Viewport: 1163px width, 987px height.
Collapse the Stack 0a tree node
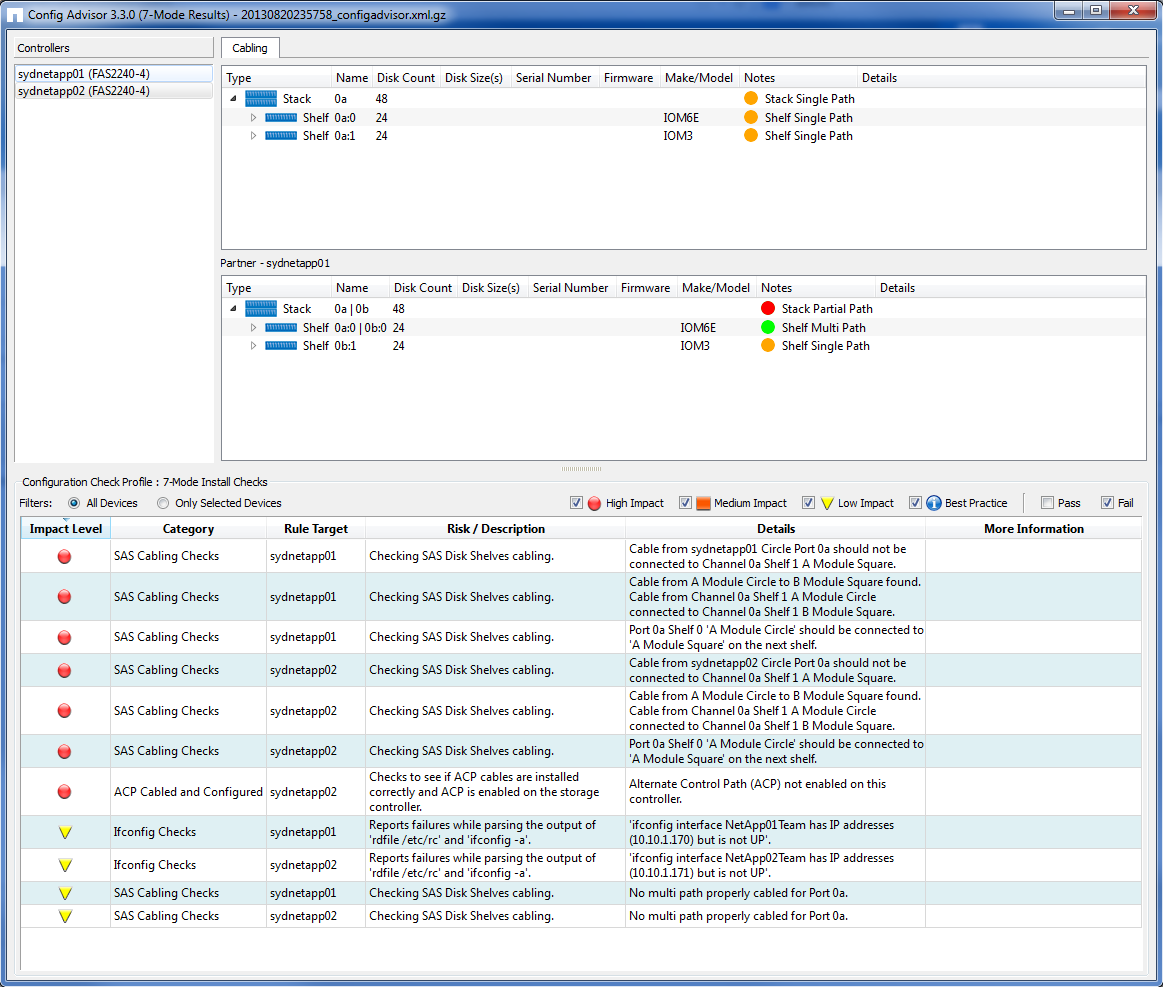click(x=233, y=99)
